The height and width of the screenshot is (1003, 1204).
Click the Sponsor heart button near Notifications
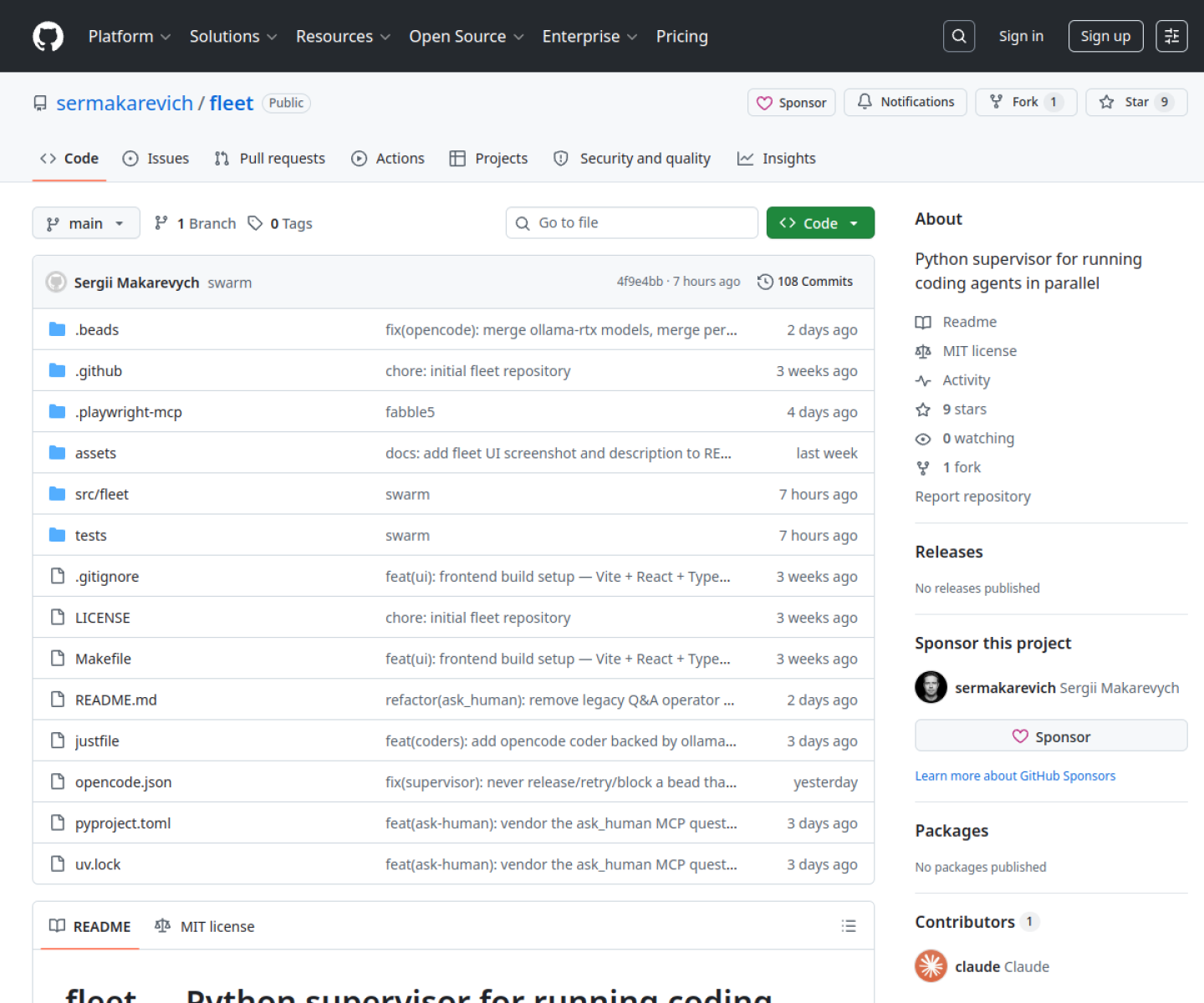tap(791, 102)
